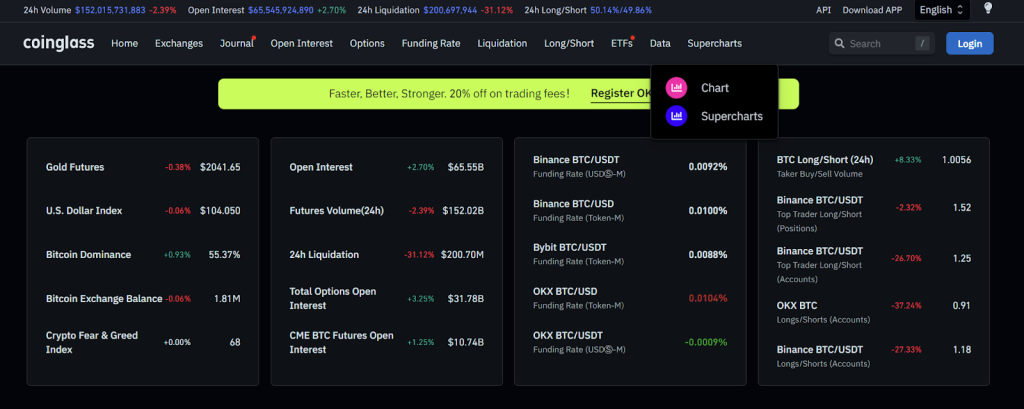Open CME BTC Futures Open Interest row
This screenshot has width=1024, height=409.
point(387,342)
